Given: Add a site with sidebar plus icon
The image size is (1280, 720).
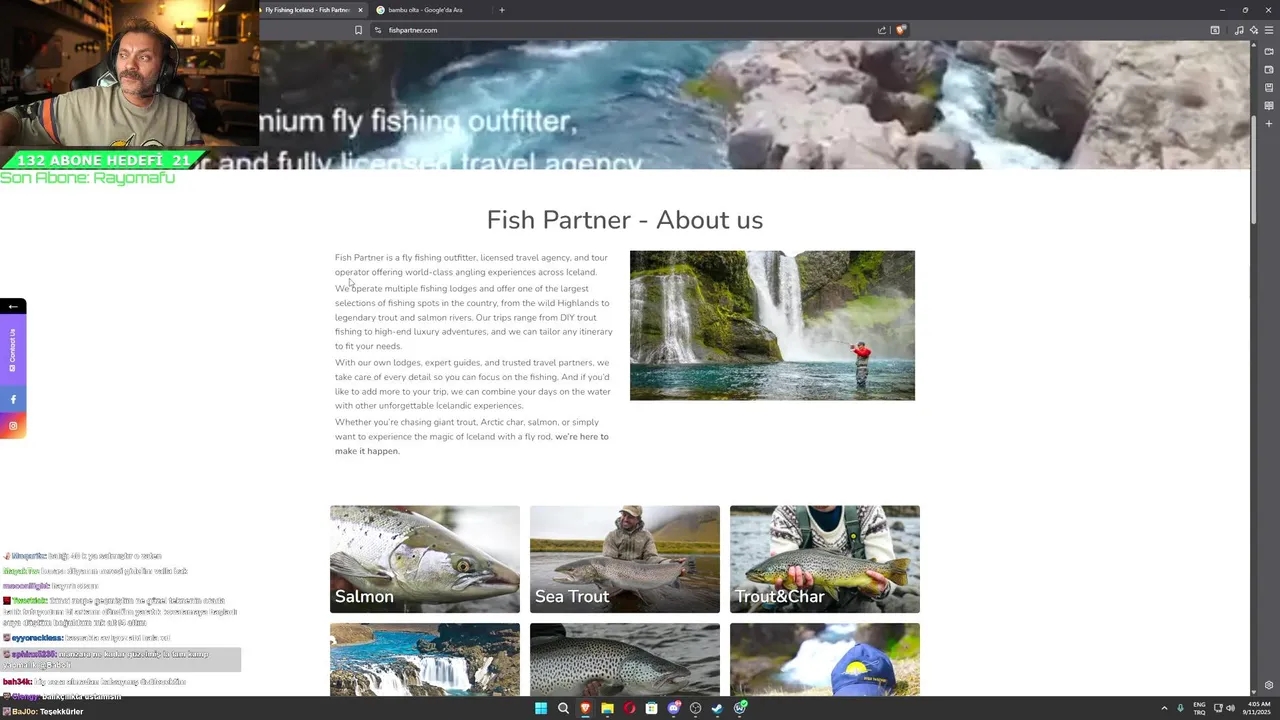Looking at the screenshot, I should [1269, 123].
